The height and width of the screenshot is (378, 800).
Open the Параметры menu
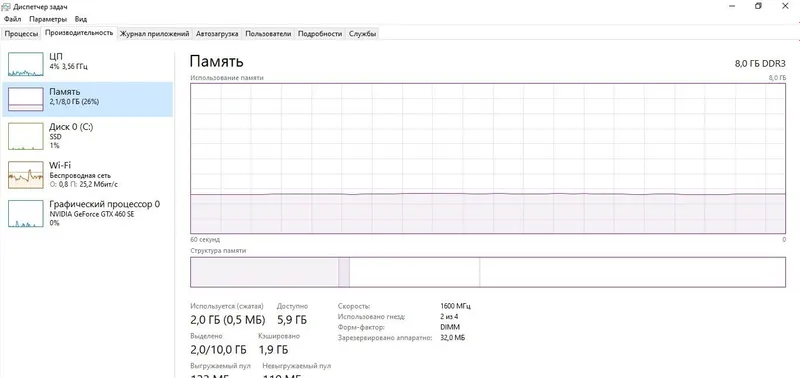[48, 19]
